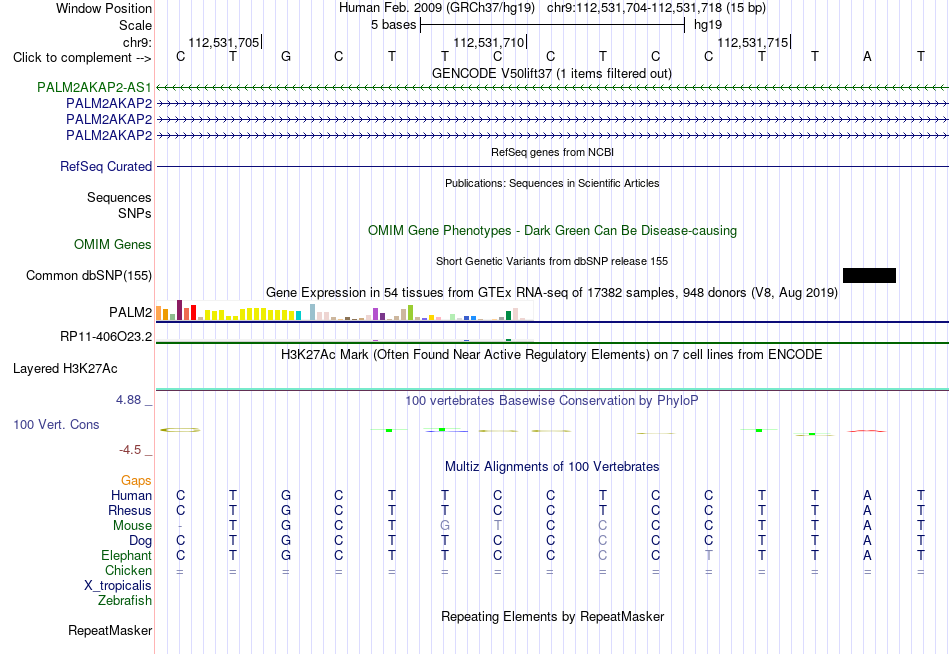Click the black dbSNP variant item

pos(869,275)
